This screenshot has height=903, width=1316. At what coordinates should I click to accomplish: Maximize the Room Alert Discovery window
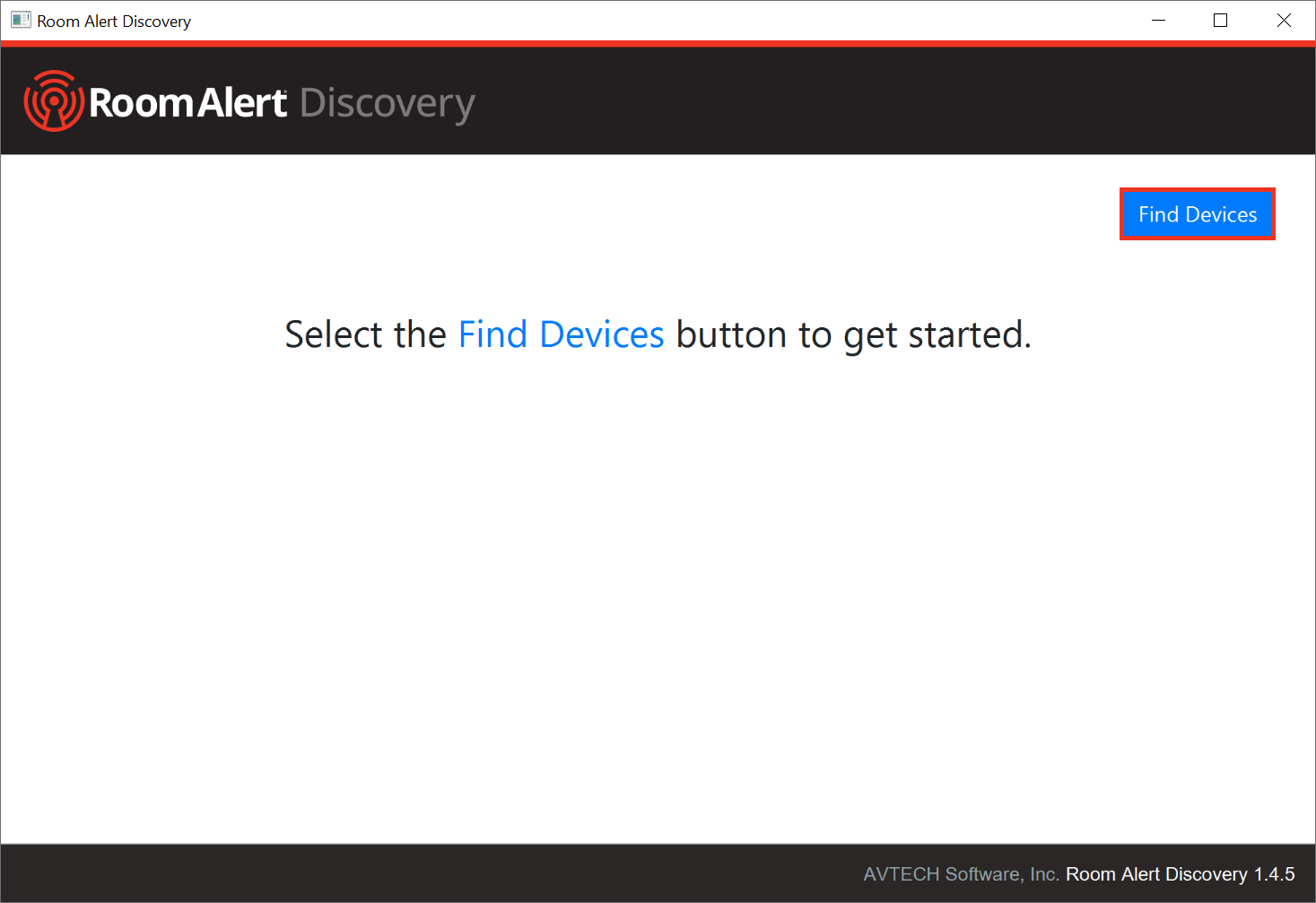point(1220,20)
